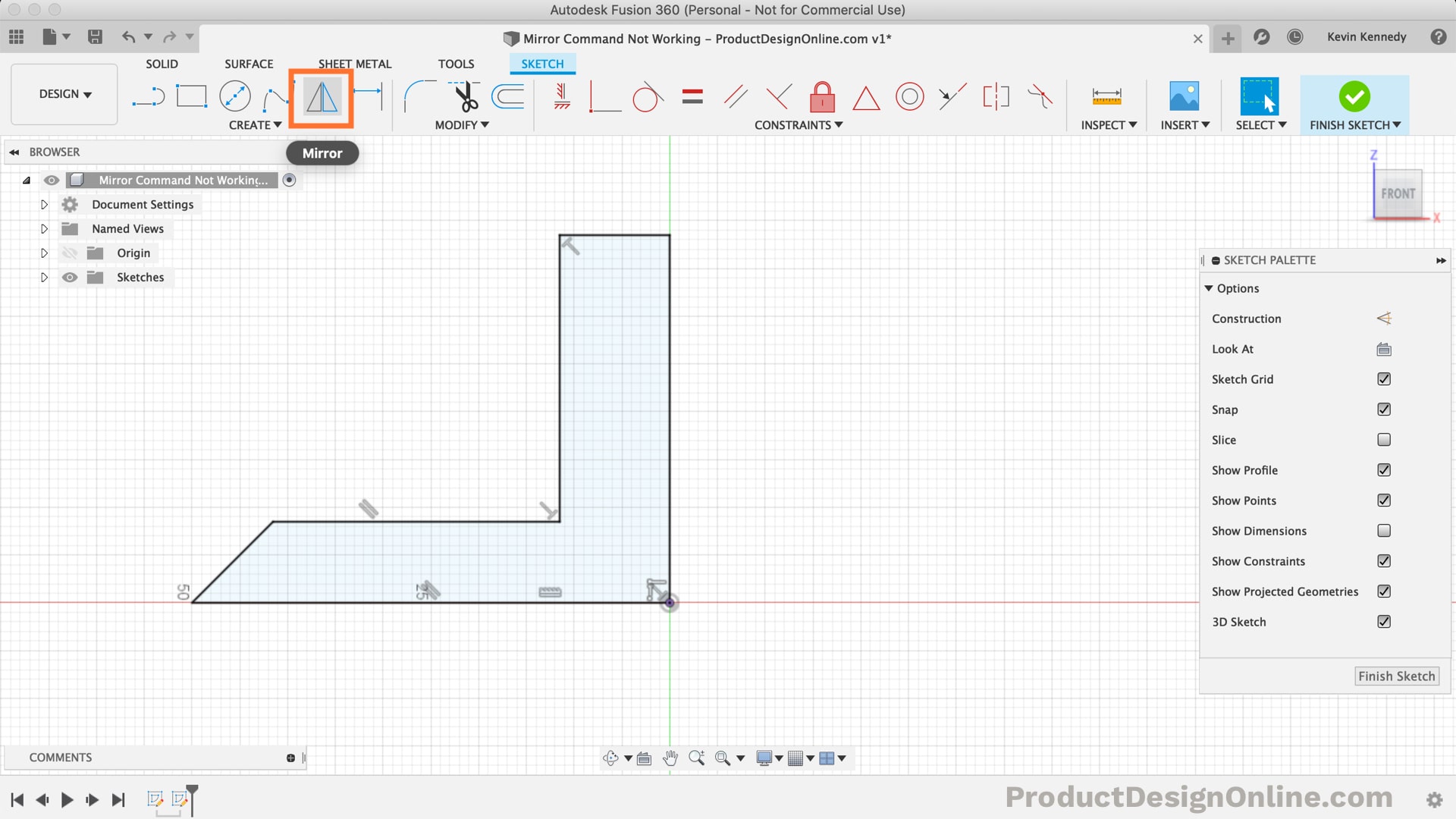Screen dimensions: 1456x819
Task: Expand the Named Views tree node
Action: 44,229
